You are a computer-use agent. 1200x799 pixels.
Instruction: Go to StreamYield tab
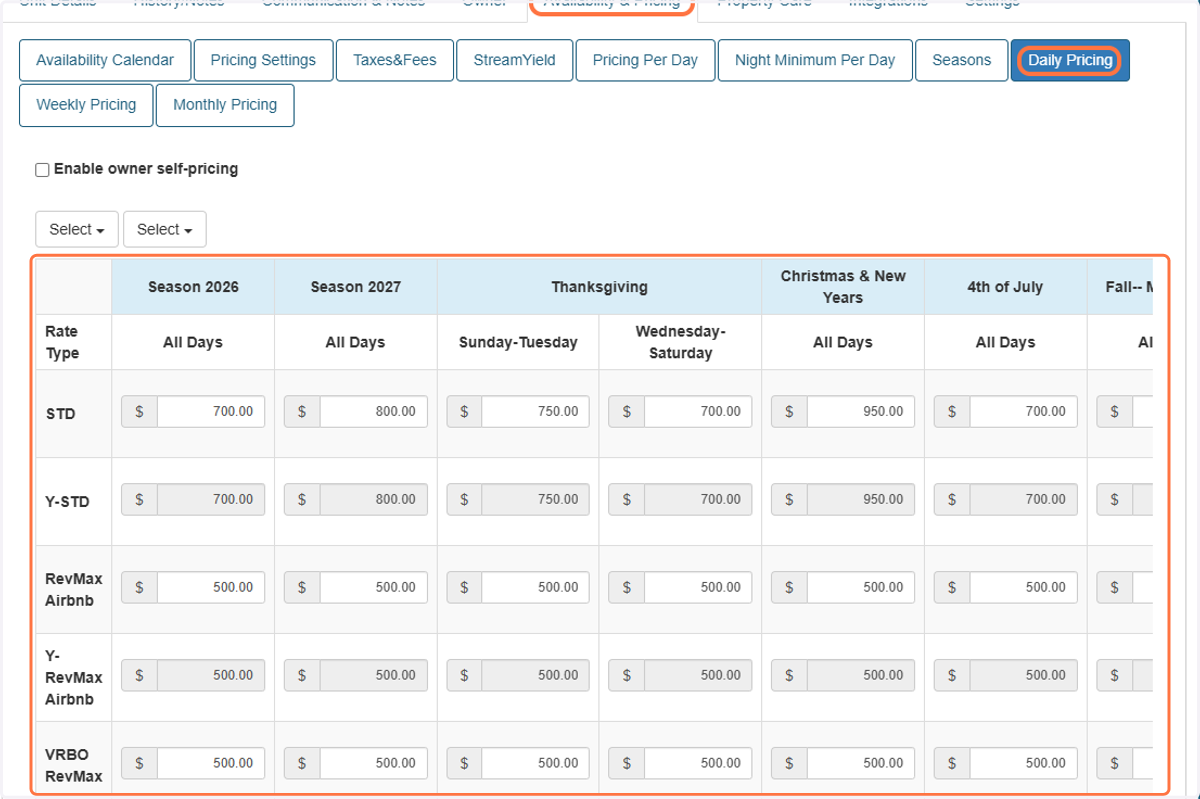tap(515, 60)
